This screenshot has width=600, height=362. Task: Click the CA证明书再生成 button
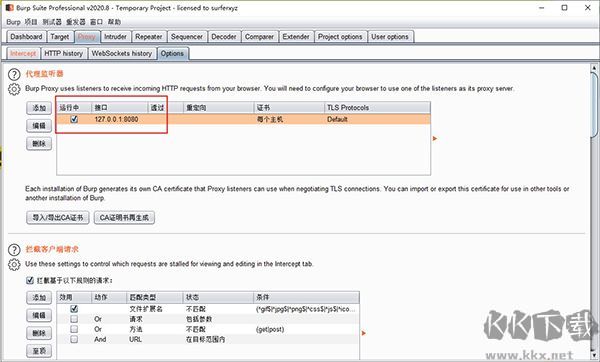click(x=124, y=218)
